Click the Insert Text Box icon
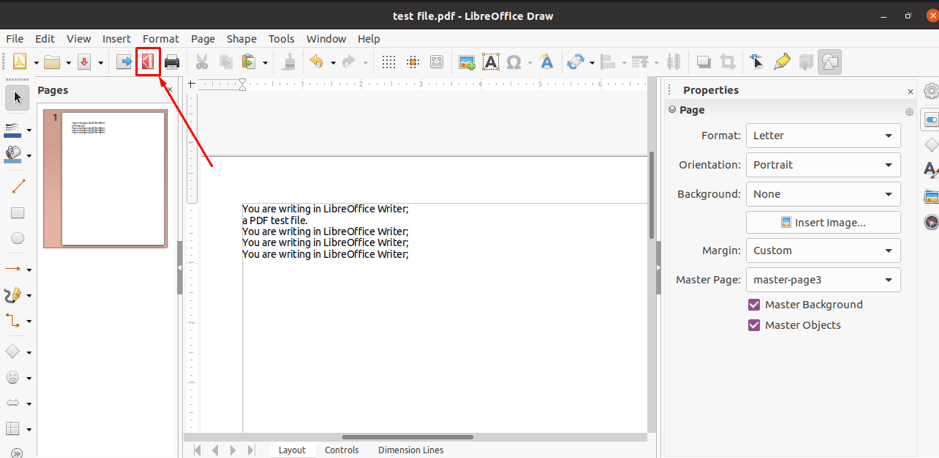 491,62
